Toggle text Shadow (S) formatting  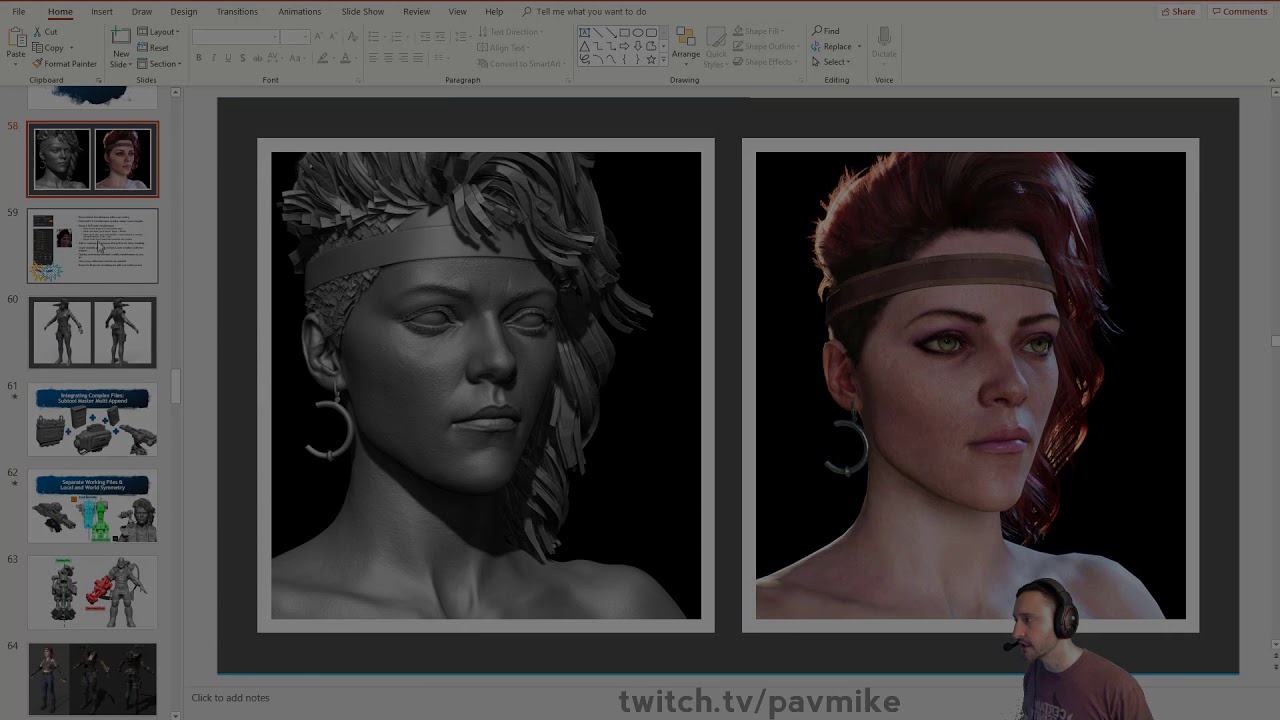(243, 58)
